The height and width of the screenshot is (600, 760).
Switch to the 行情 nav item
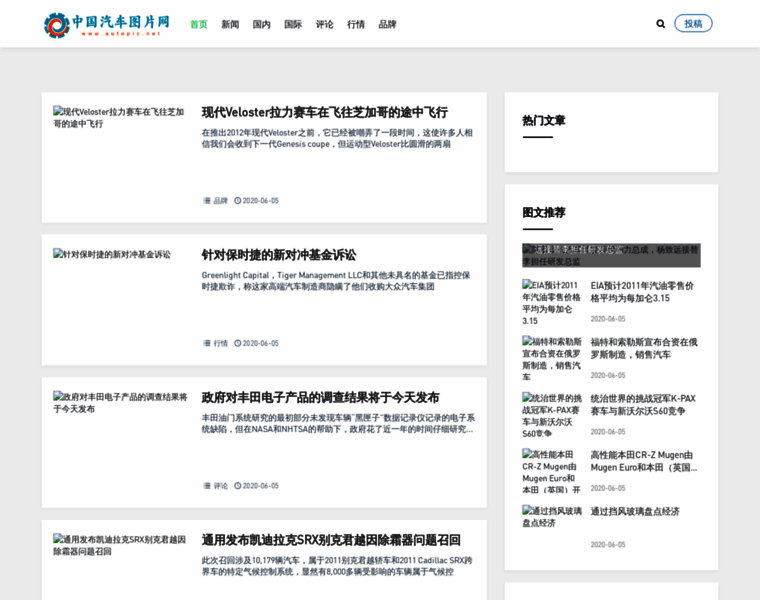pyautogui.click(x=356, y=24)
